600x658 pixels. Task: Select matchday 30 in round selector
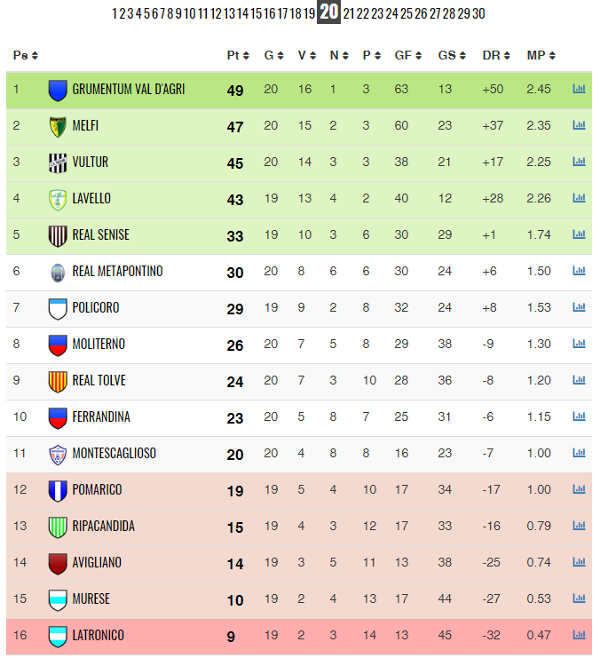coord(479,13)
